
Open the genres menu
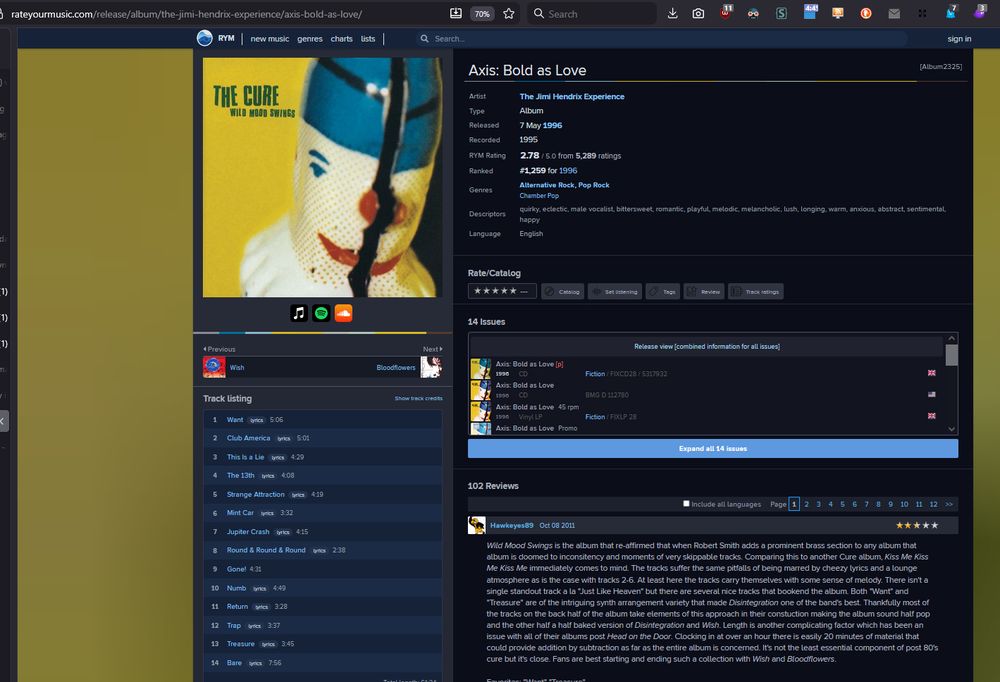310,39
